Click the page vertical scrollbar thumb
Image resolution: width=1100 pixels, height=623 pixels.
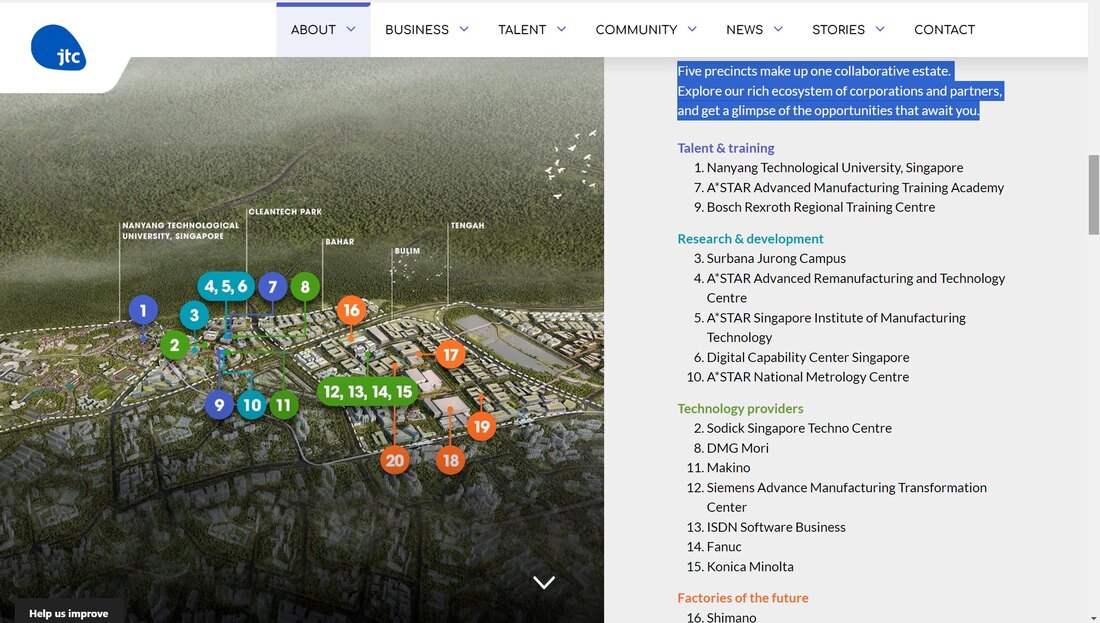click(1093, 195)
